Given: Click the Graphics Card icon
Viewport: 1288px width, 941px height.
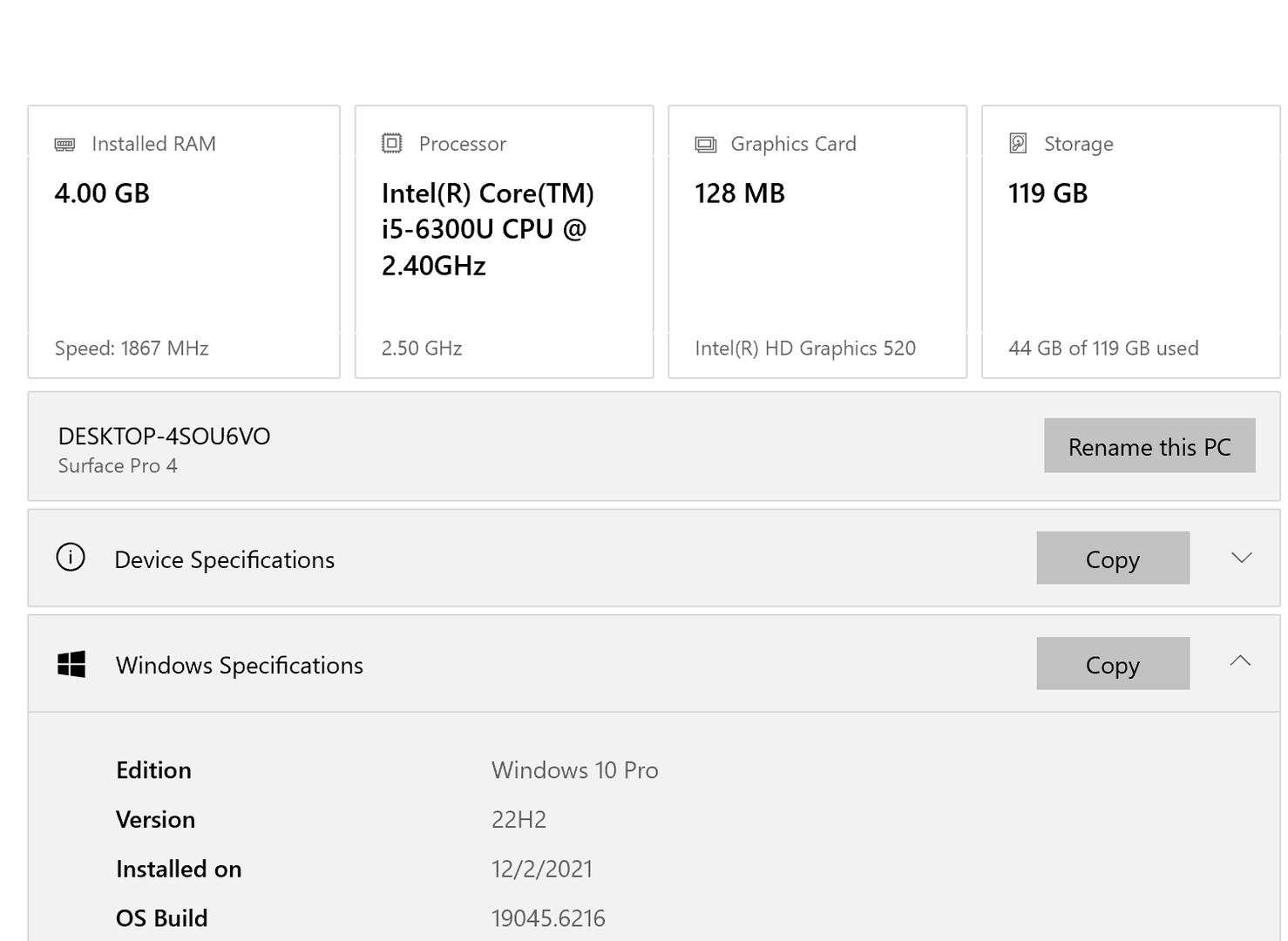Looking at the screenshot, I should (706, 145).
